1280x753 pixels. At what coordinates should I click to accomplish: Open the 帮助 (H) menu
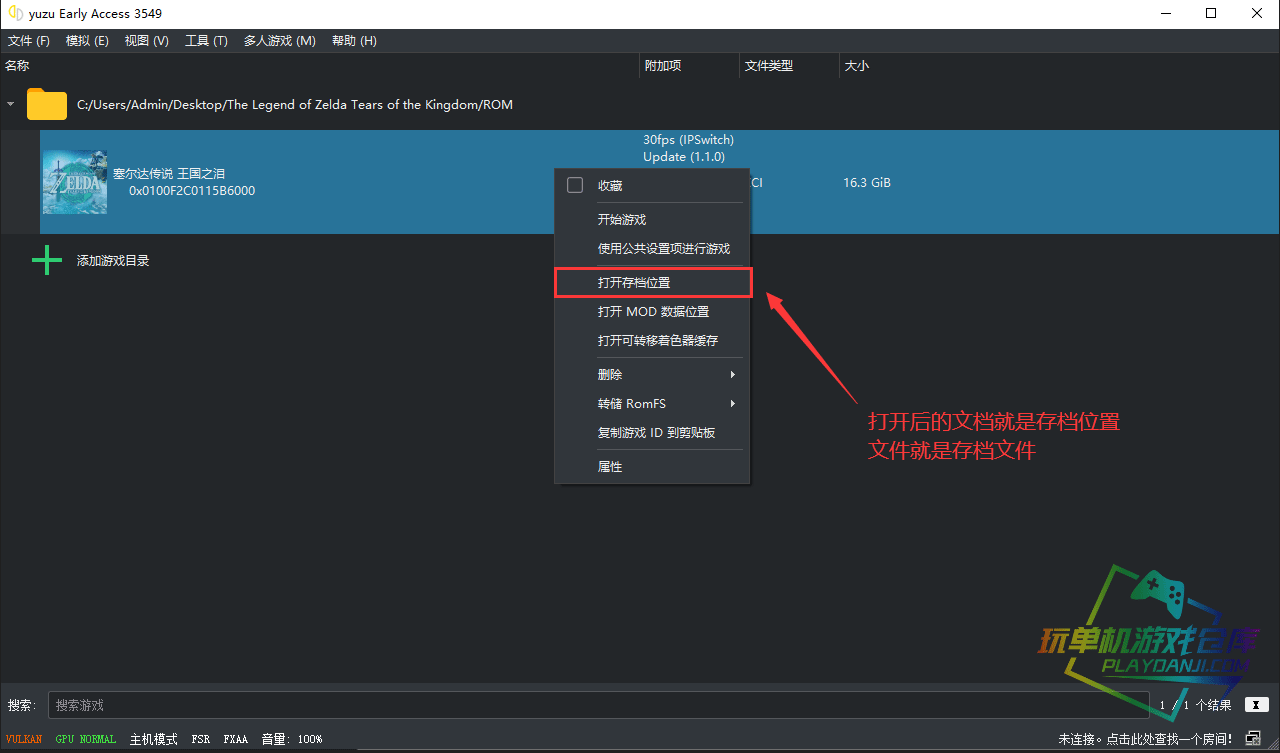point(354,41)
